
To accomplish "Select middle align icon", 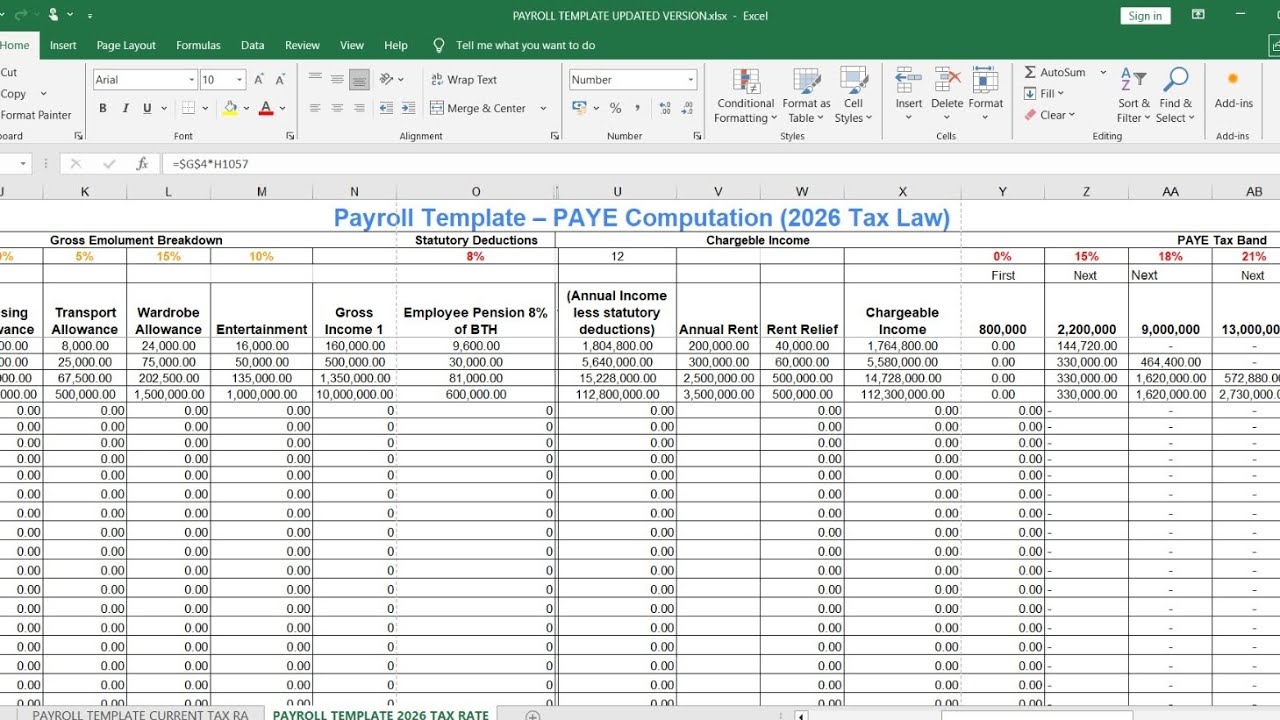I will coord(337,79).
